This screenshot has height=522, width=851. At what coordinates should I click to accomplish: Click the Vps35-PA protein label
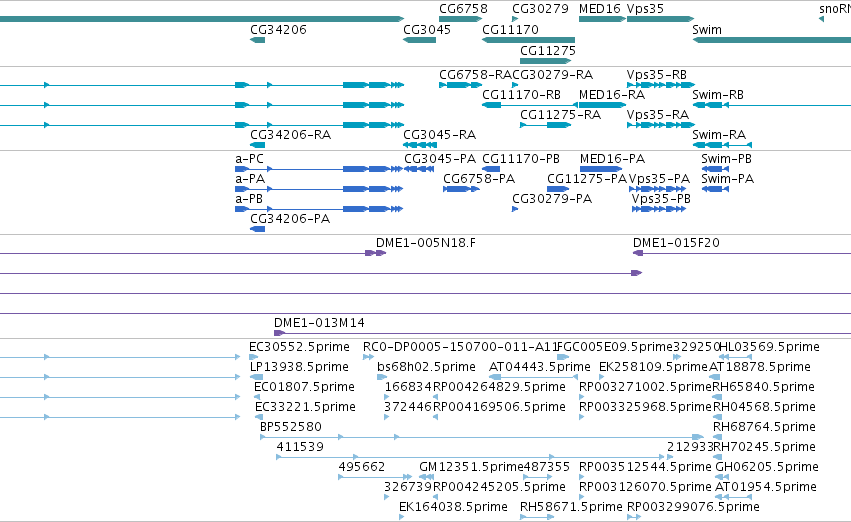659,179
